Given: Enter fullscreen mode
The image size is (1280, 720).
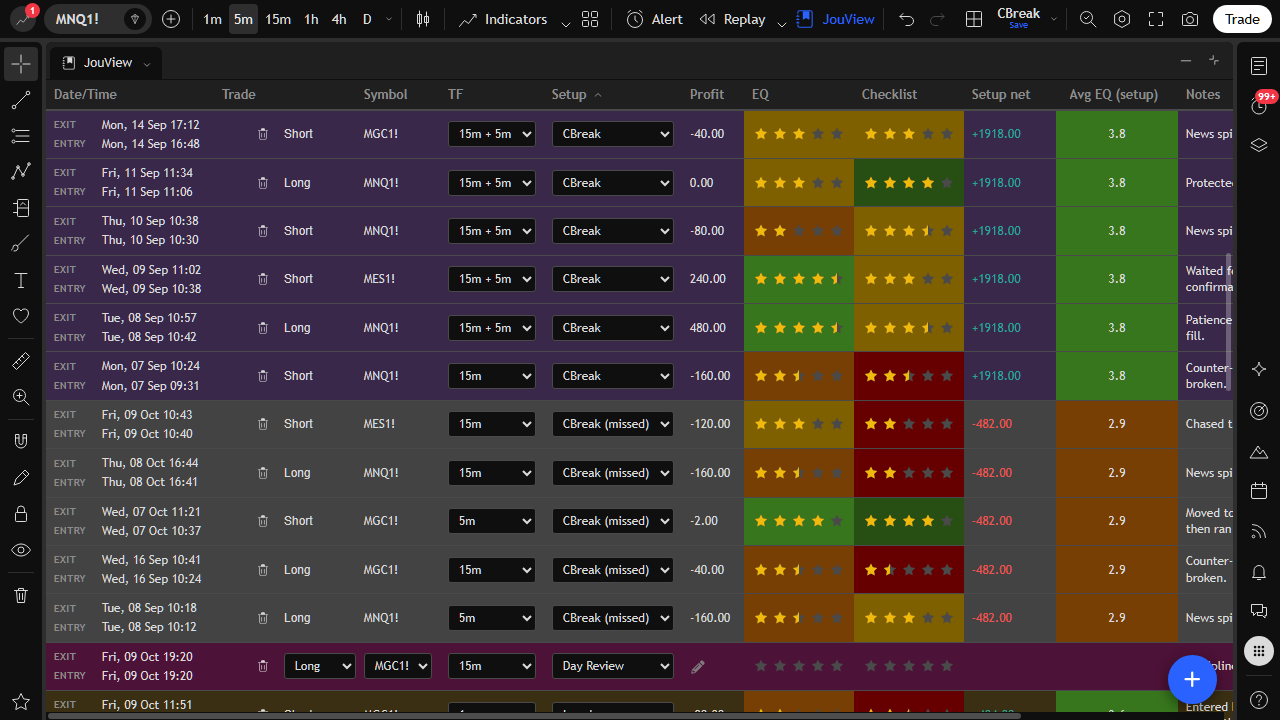Looking at the screenshot, I should pos(1156,19).
